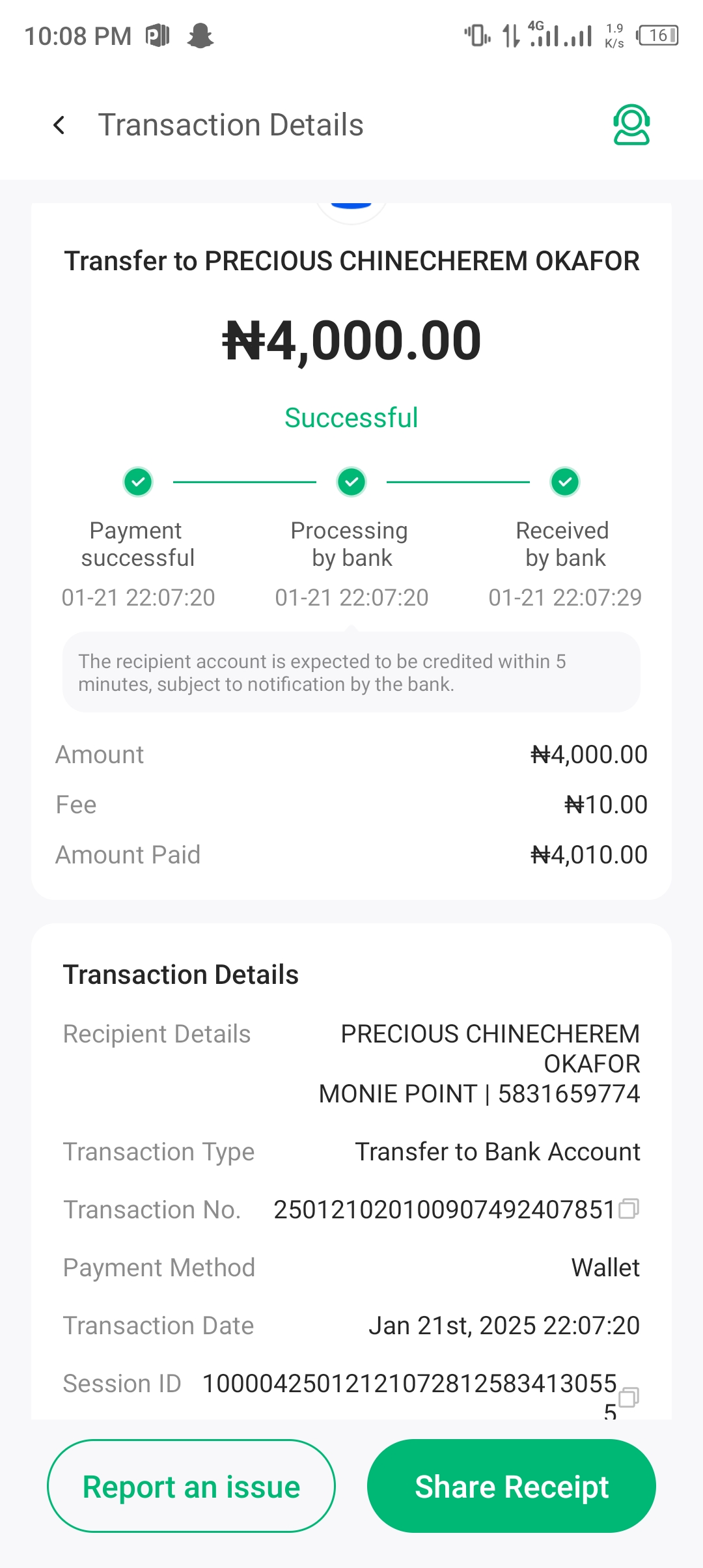Viewport: 703px width, 1568px height.
Task: Tap the back arrow in header
Action: coord(59,125)
